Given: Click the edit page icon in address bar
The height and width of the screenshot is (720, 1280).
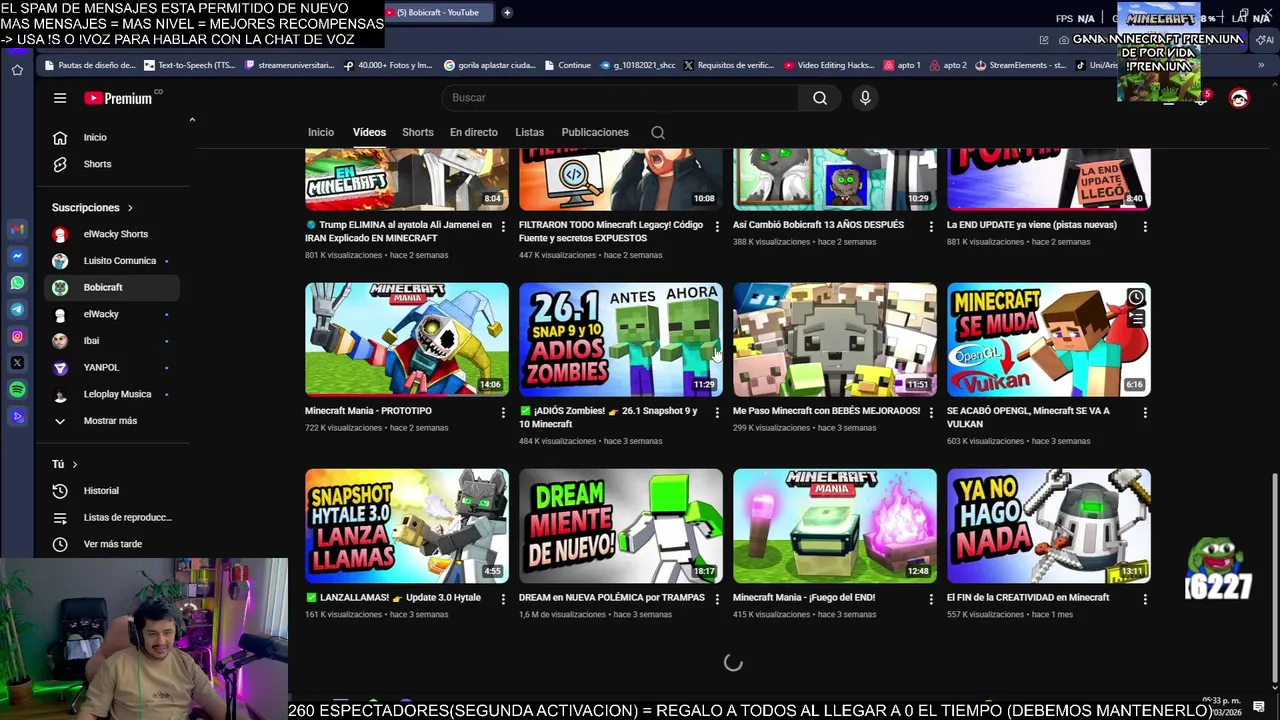Looking at the screenshot, I should [x=1044, y=40].
